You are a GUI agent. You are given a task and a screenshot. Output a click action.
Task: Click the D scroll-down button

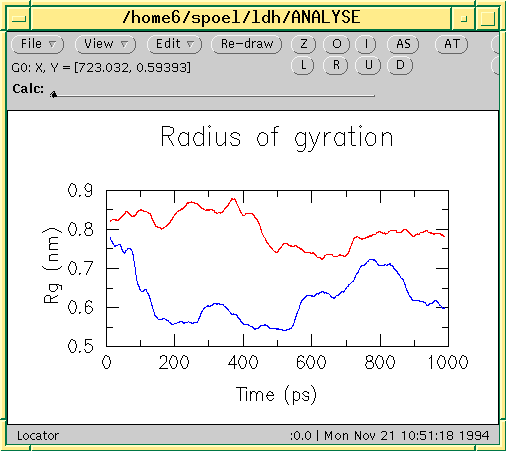tap(400, 65)
